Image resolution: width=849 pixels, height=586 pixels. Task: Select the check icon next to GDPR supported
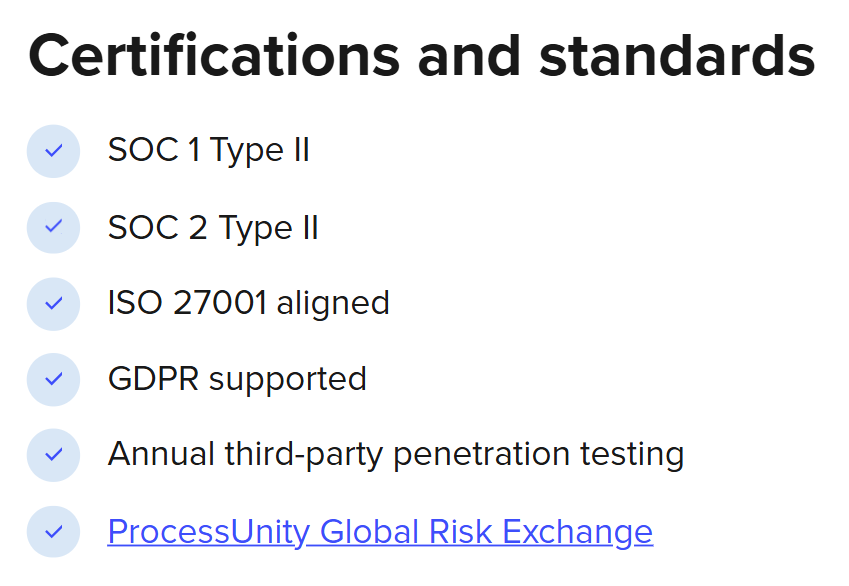[x=54, y=379]
